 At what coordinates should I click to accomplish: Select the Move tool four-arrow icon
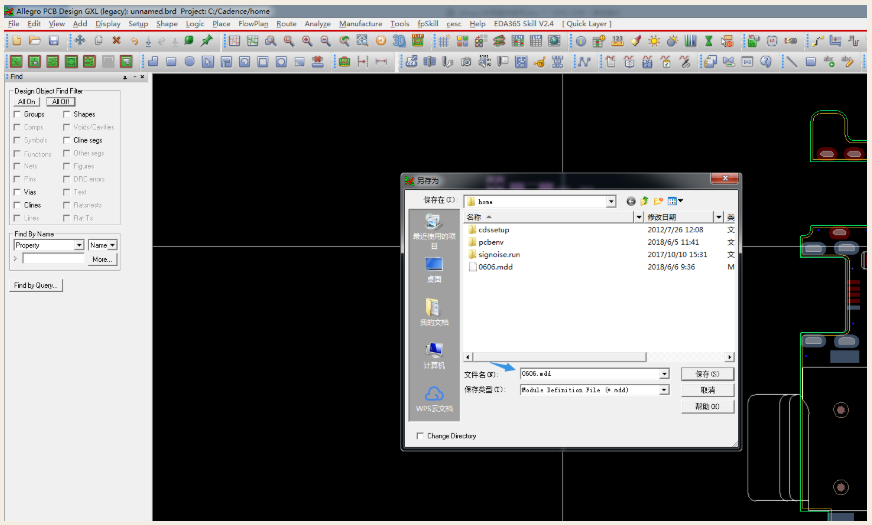80,41
